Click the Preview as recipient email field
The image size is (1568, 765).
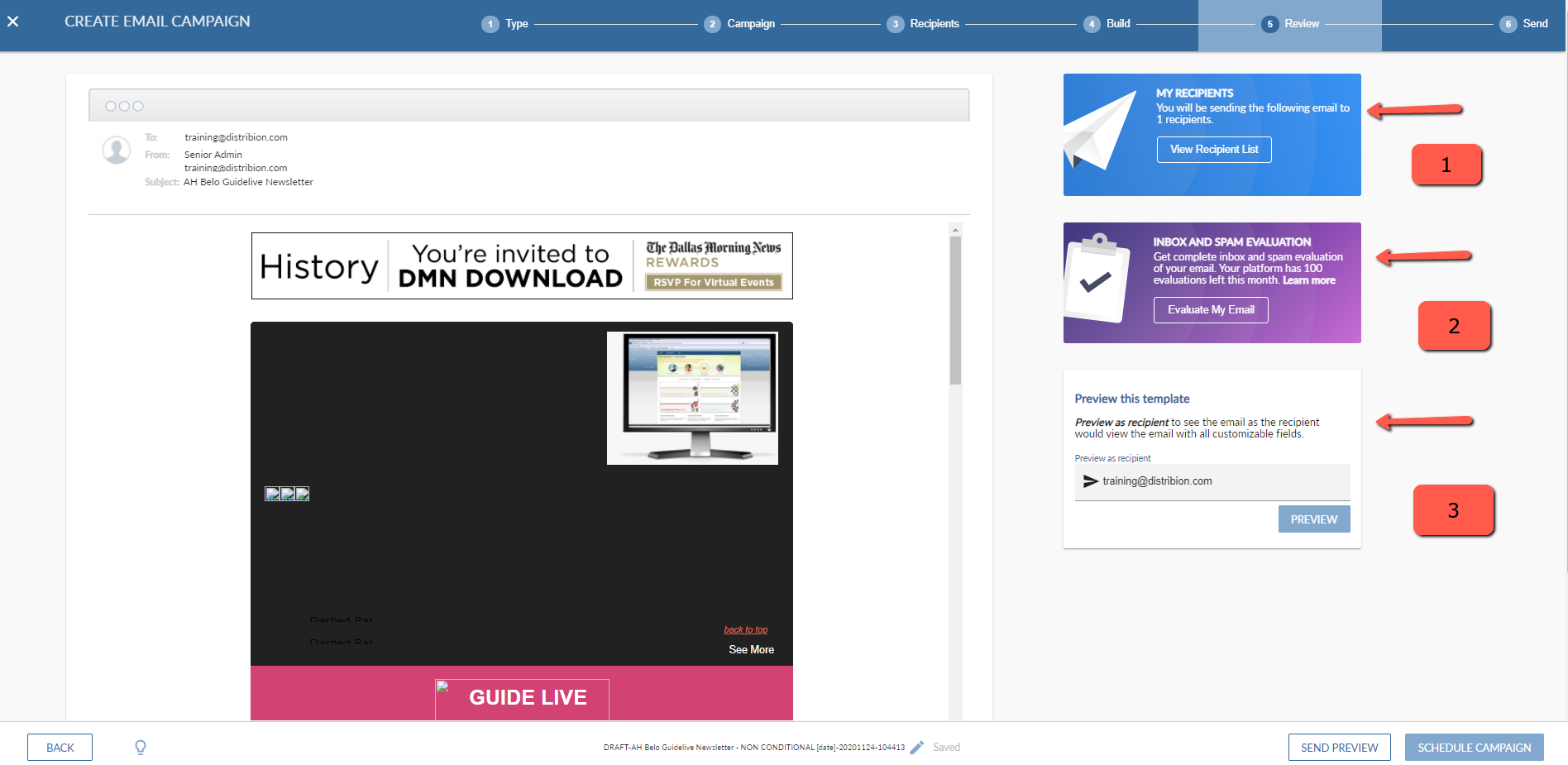tap(1212, 481)
